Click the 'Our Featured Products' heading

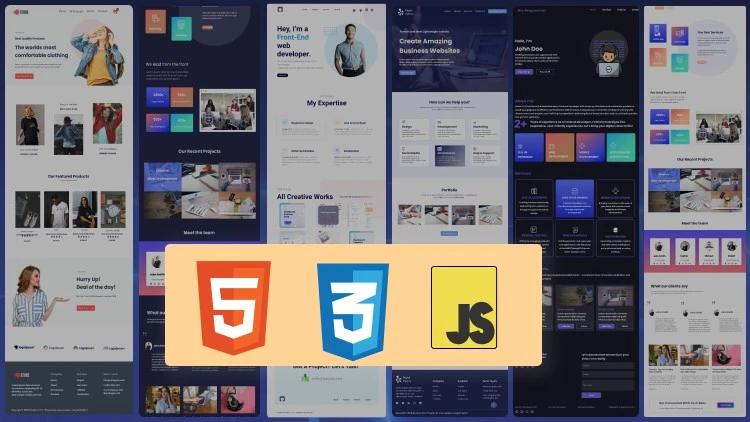68,176
